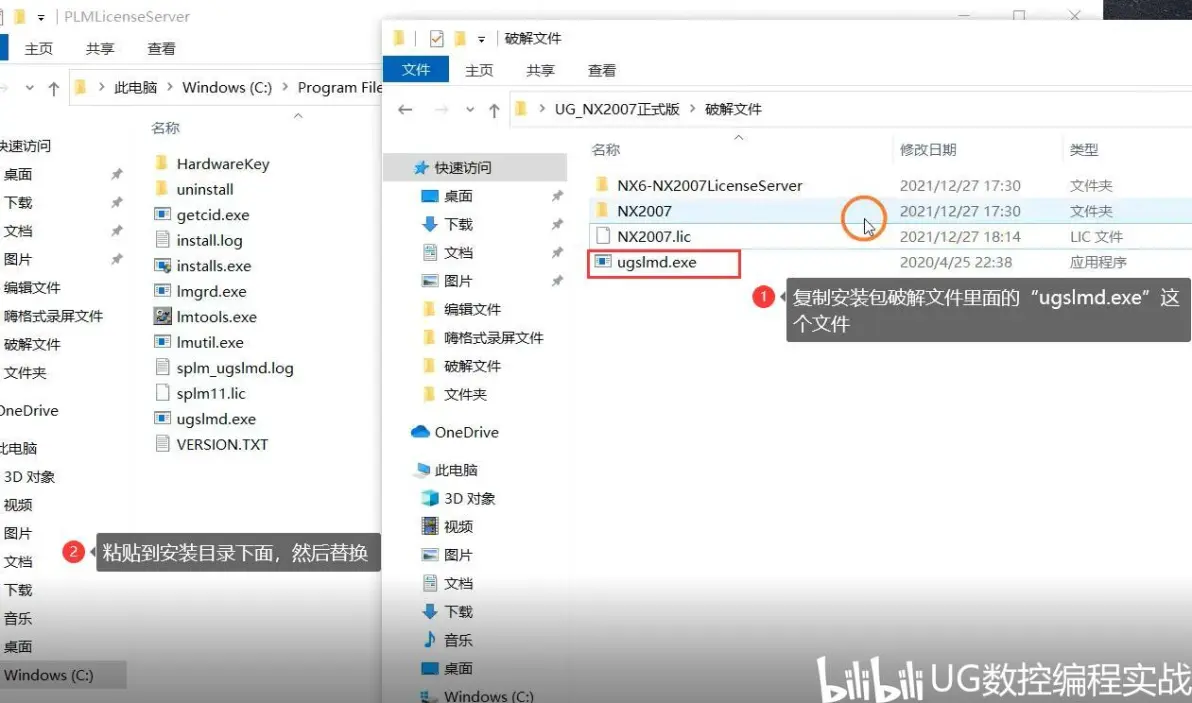Unpin 文档 in PLMLicenseServer sidebar
Screen dimensions: 1192x703
[x=116, y=231]
